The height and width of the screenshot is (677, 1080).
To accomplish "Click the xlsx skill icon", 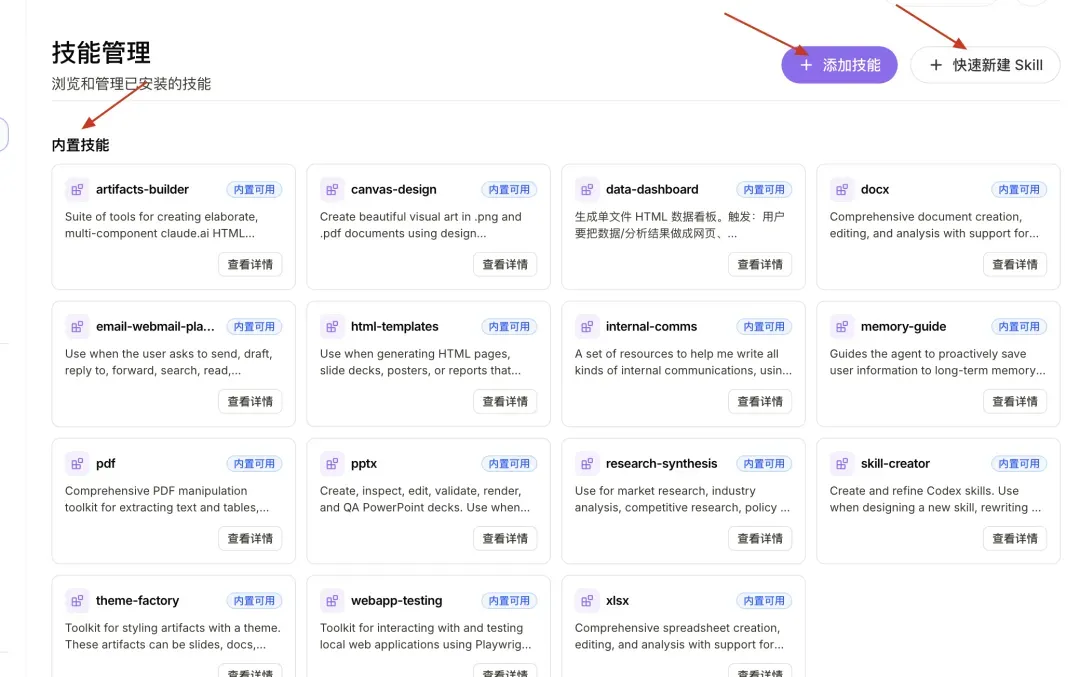I will coord(586,601).
